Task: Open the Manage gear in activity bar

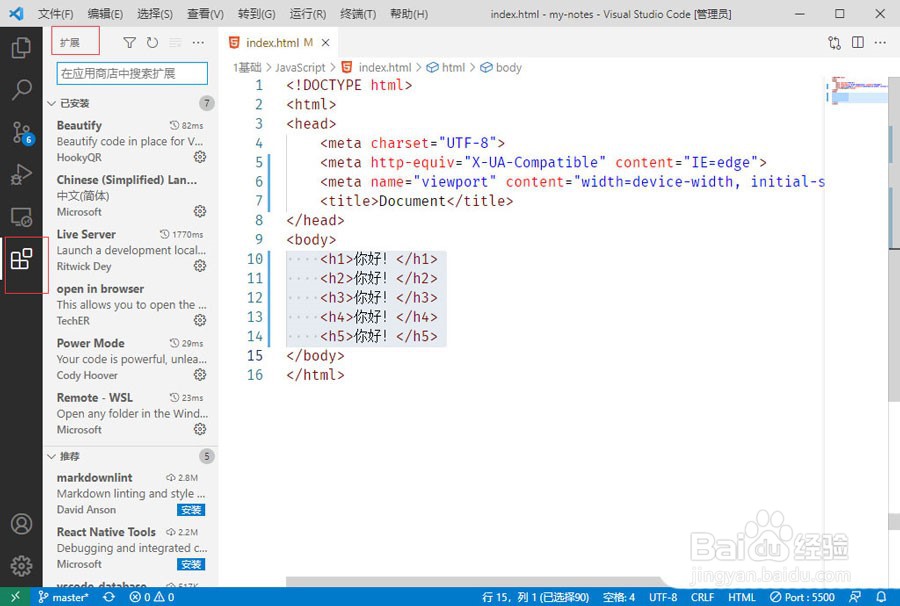Action: coord(21,566)
